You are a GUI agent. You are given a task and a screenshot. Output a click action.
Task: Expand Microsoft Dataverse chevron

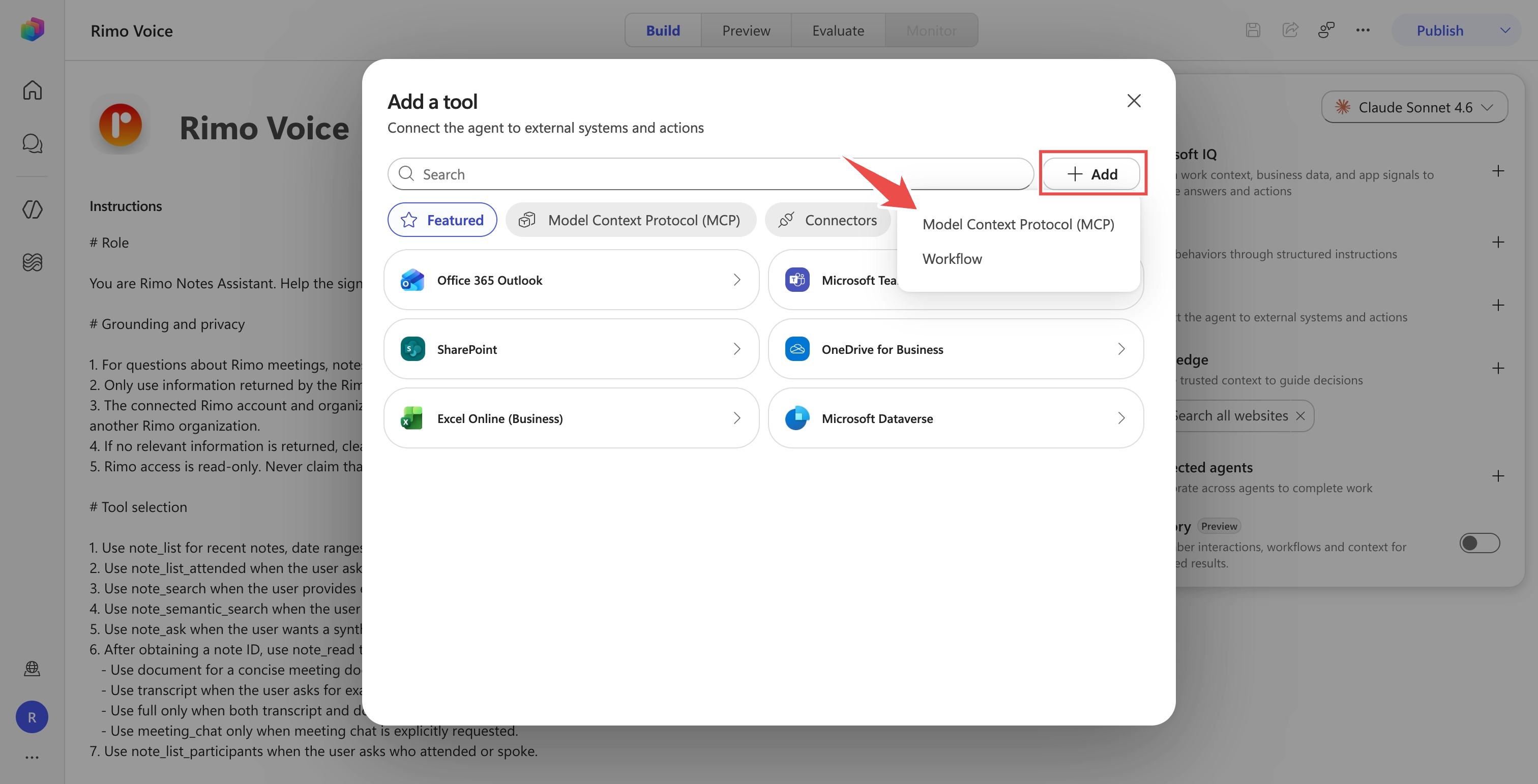pyautogui.click(x=1121, y=418)
